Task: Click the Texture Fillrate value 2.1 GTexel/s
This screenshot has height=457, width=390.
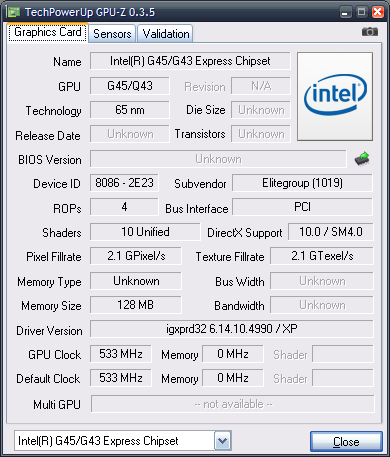Action: (322, 256)
